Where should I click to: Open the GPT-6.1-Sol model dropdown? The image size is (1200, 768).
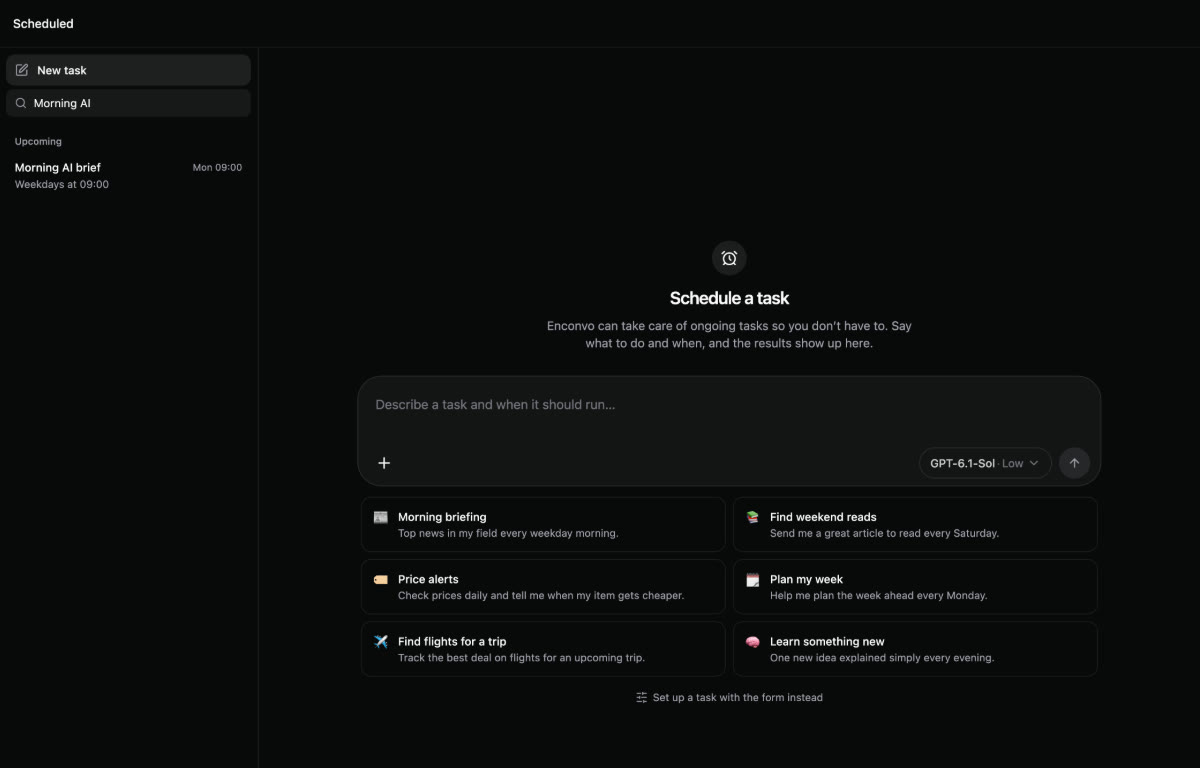point(985,463)
